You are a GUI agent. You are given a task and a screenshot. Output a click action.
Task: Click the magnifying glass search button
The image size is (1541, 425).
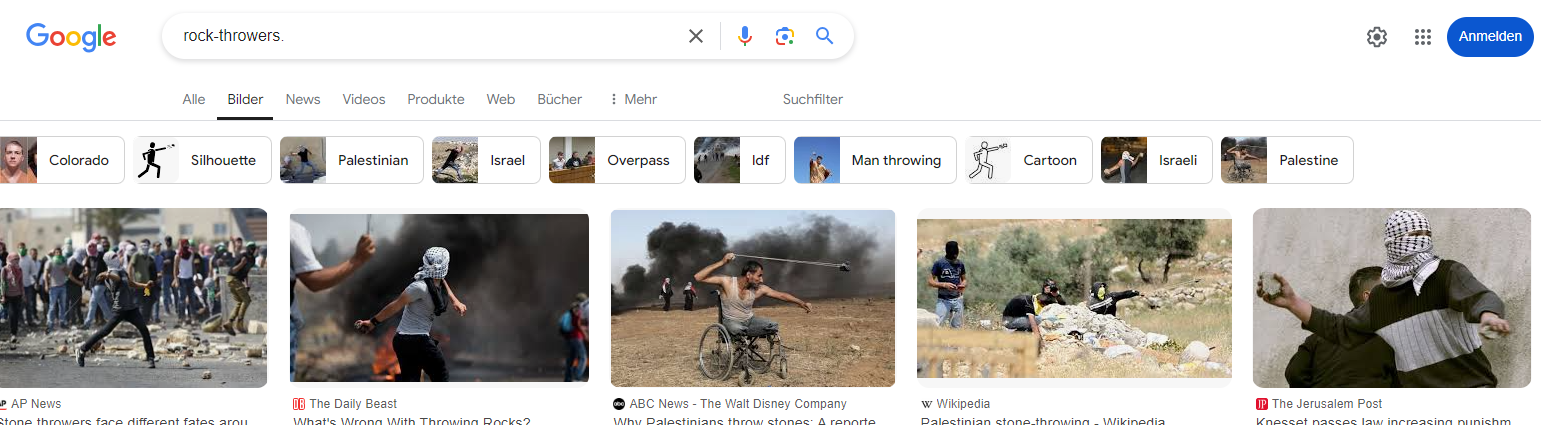point(824,37)
